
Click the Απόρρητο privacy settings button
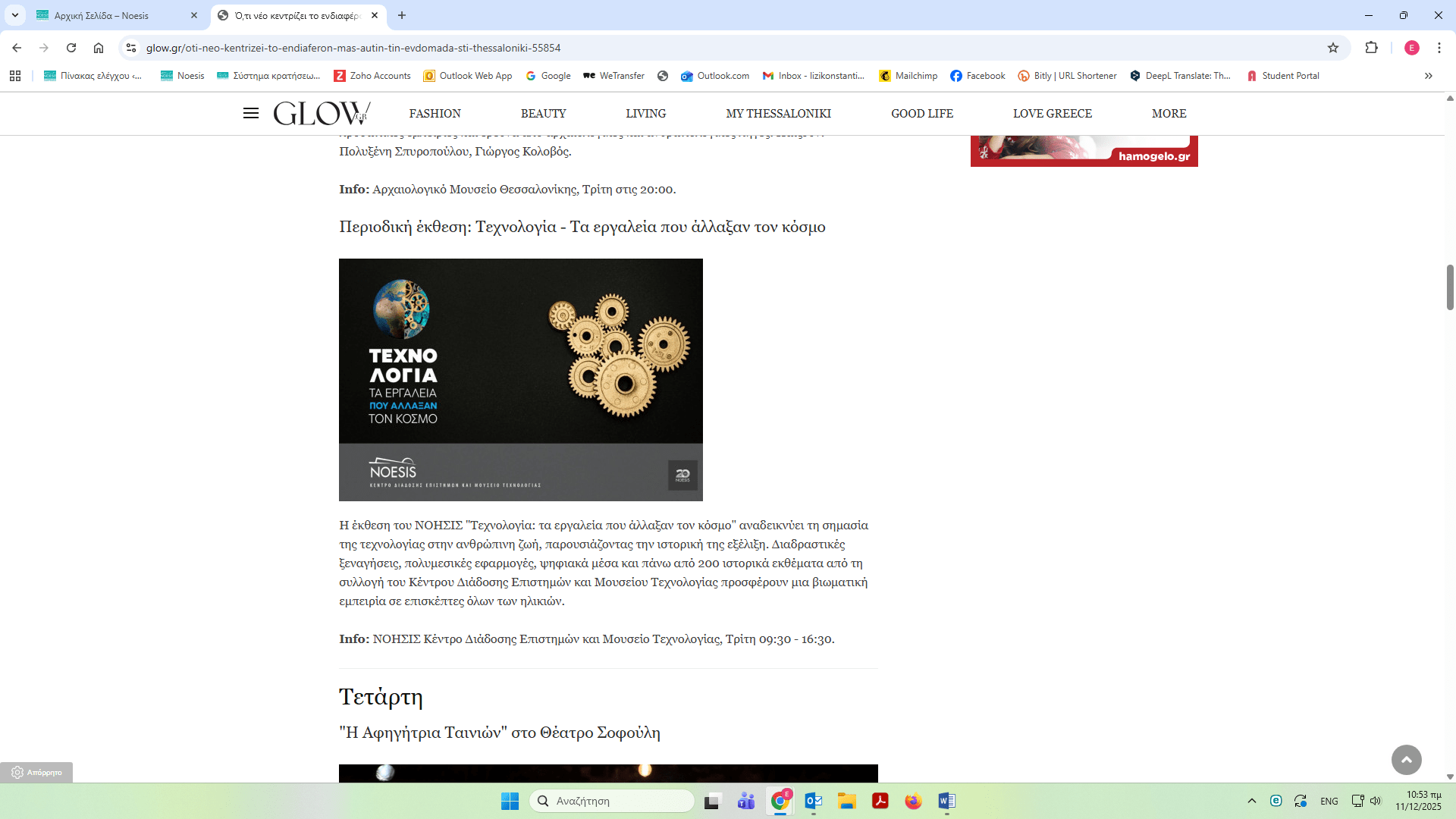[x=36, y=772]
